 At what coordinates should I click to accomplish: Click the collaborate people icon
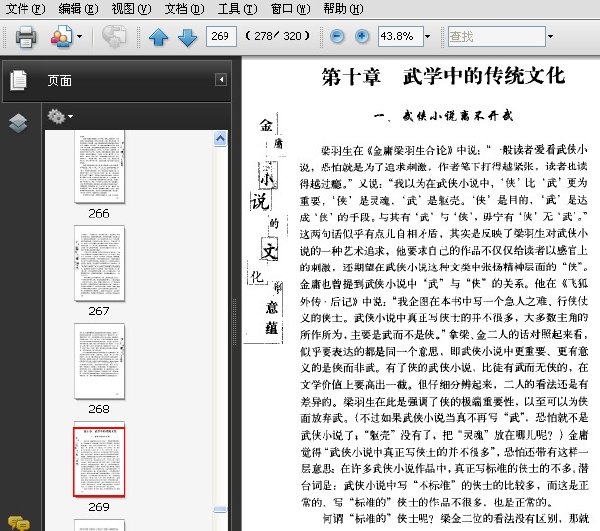click(x=61, y=37)
